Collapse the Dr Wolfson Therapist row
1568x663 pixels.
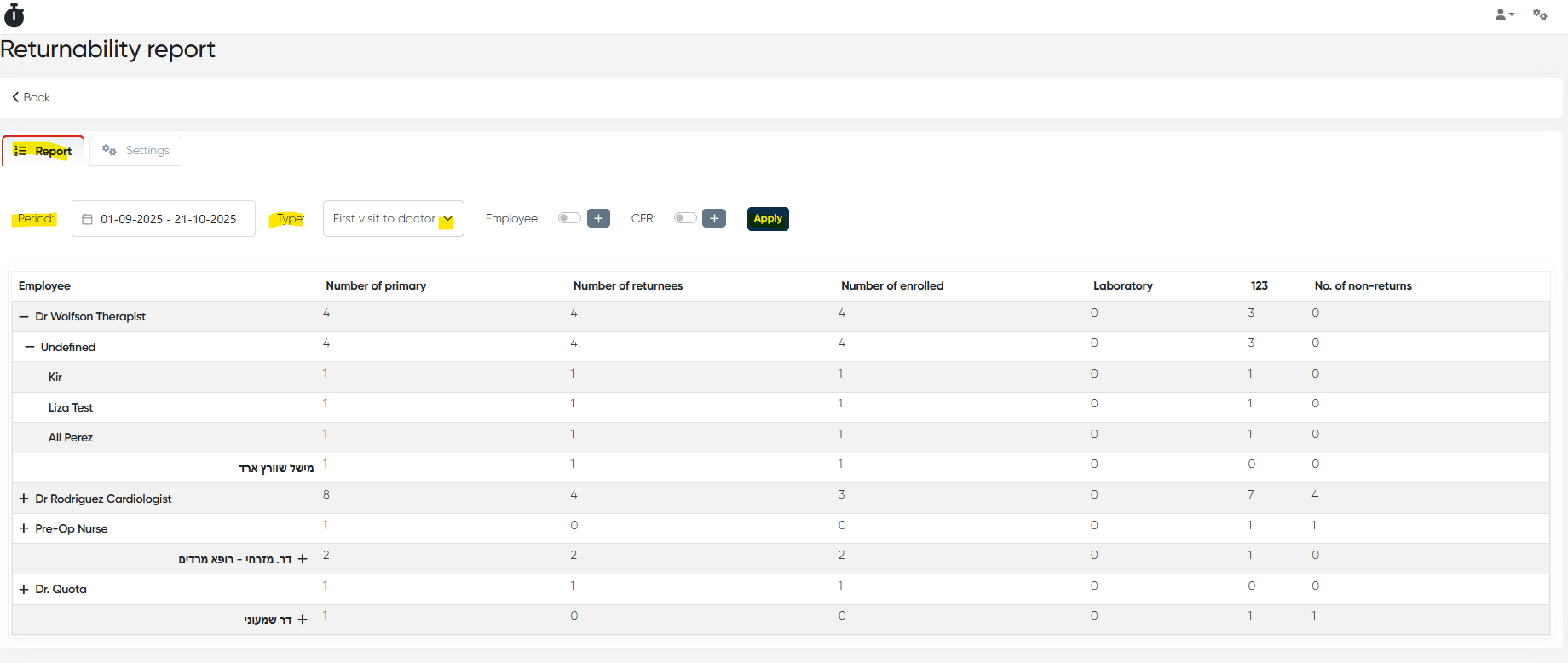tap(24, 317)
